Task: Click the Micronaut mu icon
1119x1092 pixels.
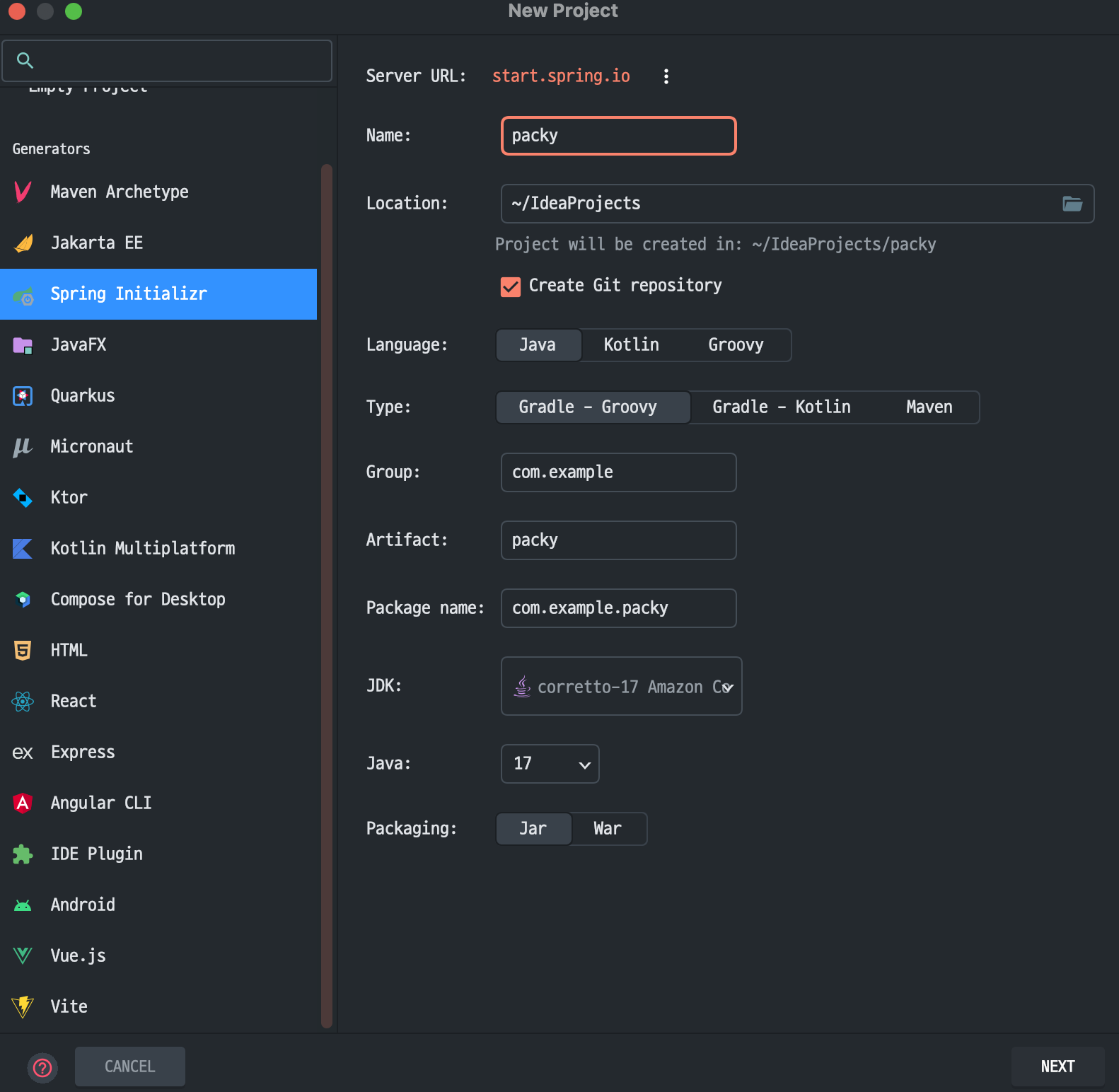Action: click(x=23, y=447)
